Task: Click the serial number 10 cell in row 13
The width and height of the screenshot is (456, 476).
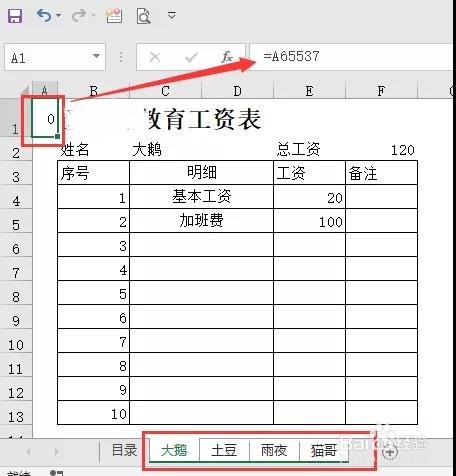Action: (x=93, y=413)
